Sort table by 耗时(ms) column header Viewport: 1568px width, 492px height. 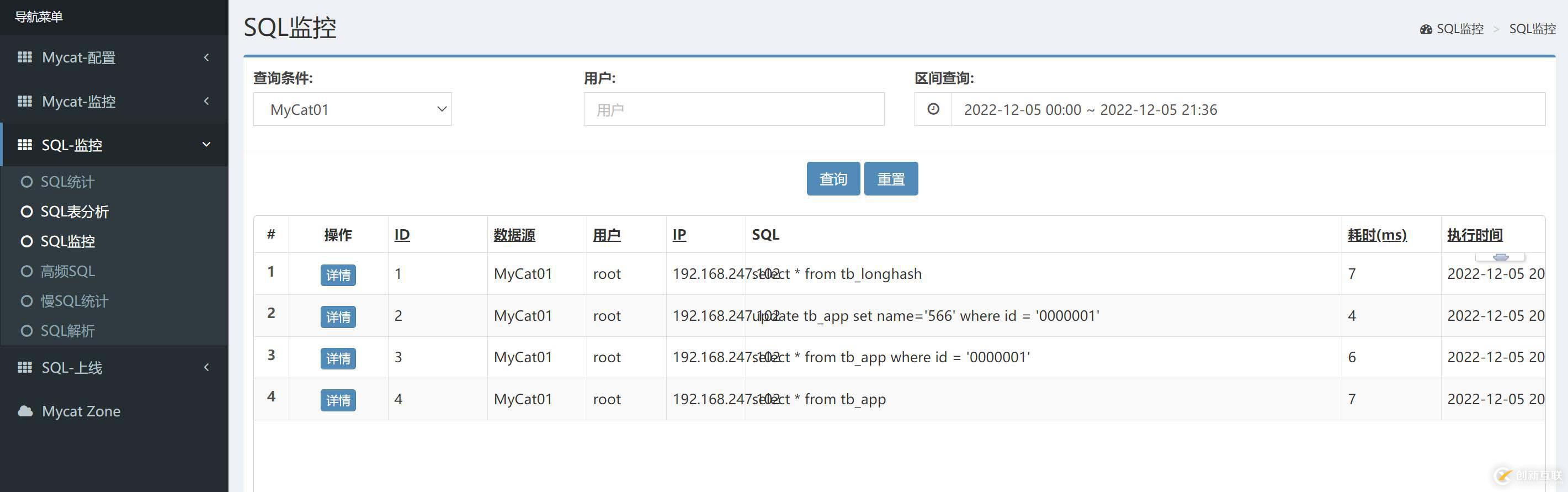point(1377,235)
